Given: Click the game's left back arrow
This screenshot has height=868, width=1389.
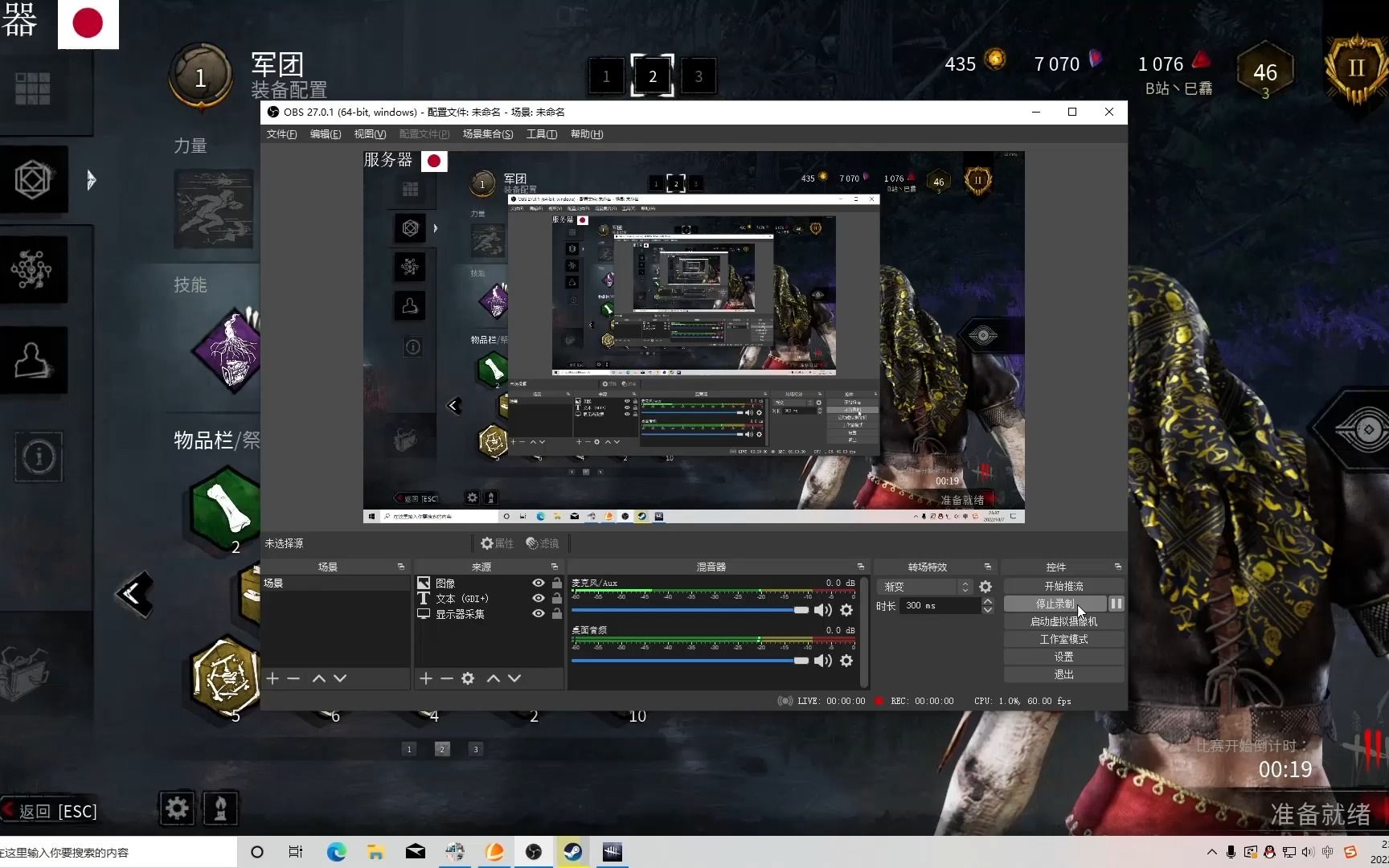Looking at the screenshot, I should 133,594.
